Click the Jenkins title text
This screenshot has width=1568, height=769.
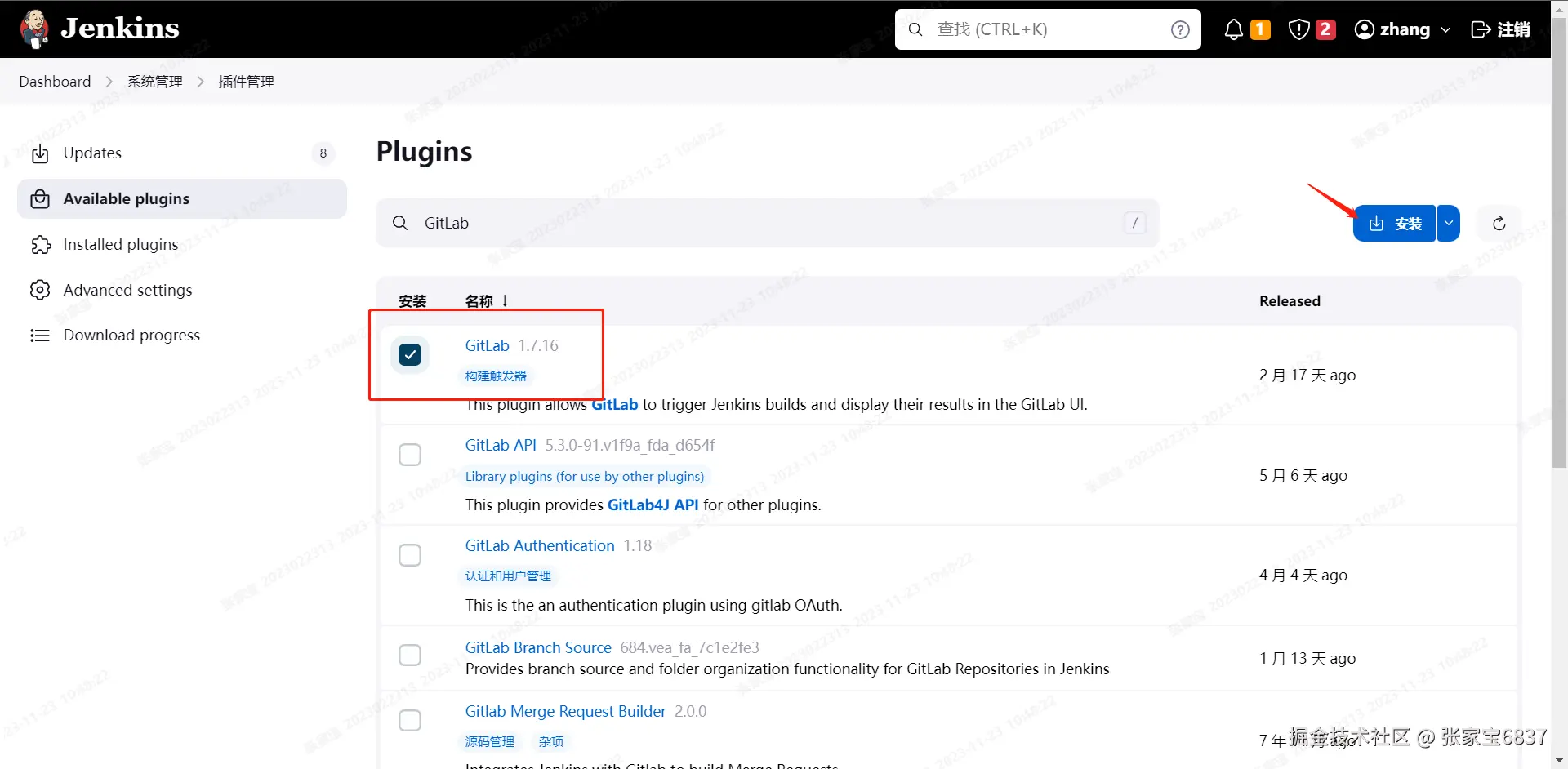[x=120, y=29]
